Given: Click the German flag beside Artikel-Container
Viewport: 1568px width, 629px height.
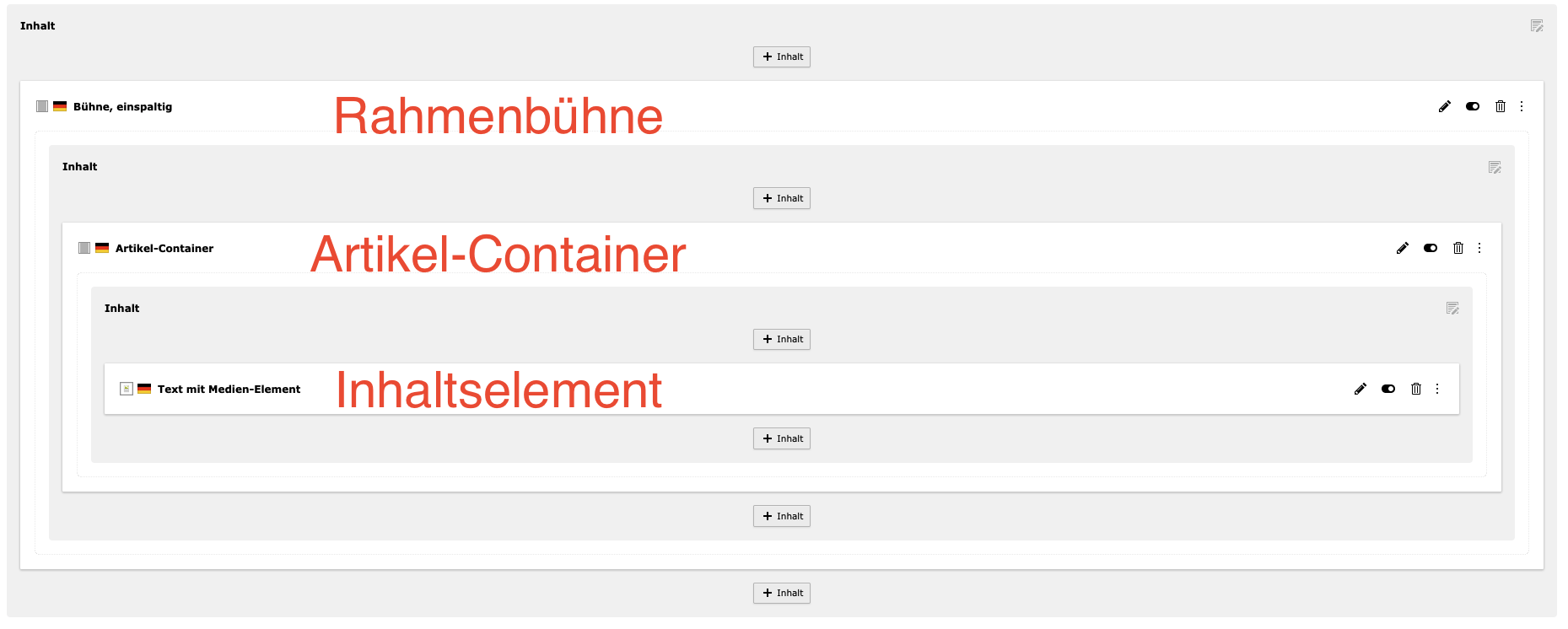Looking at the screenshot, I should point(102,248).
